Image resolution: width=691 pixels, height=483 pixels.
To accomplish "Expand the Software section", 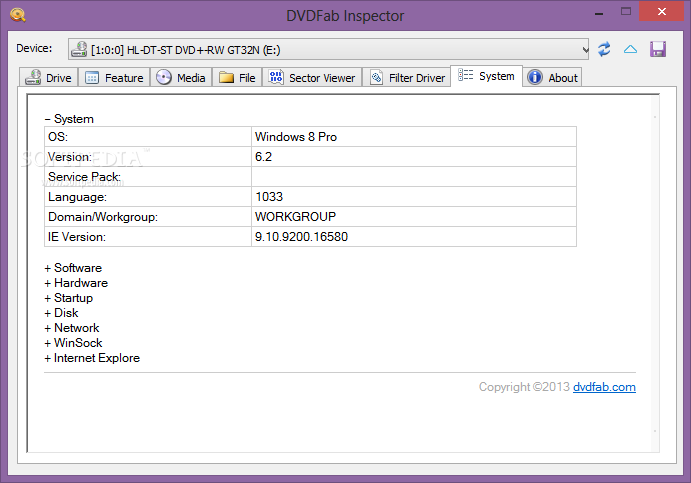I will [73, 268].
